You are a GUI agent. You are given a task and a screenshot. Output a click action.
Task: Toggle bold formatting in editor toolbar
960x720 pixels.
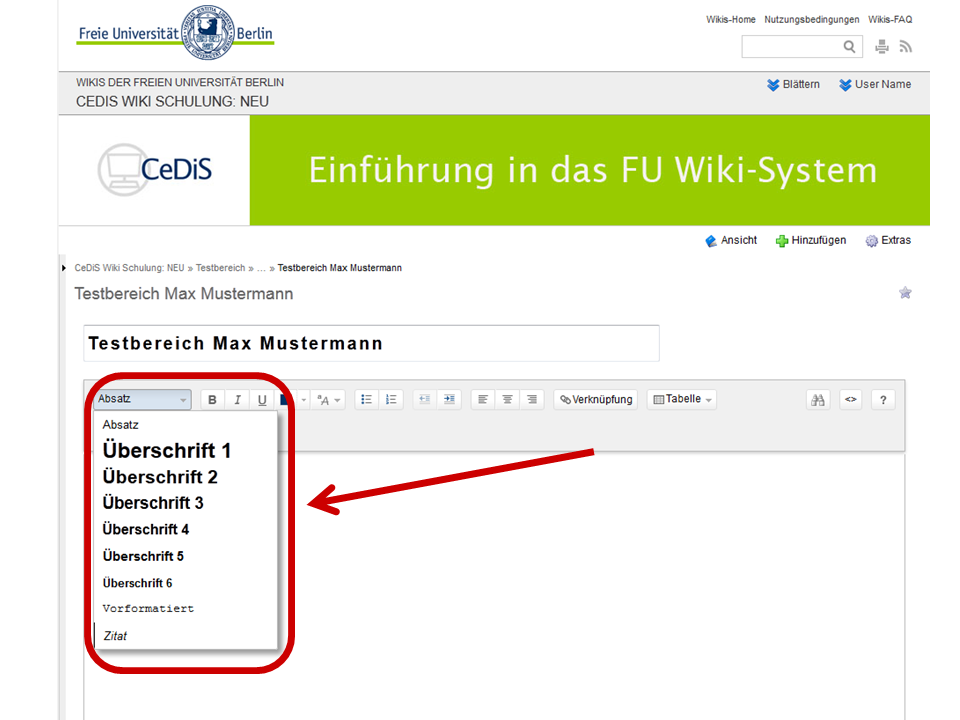212,399
